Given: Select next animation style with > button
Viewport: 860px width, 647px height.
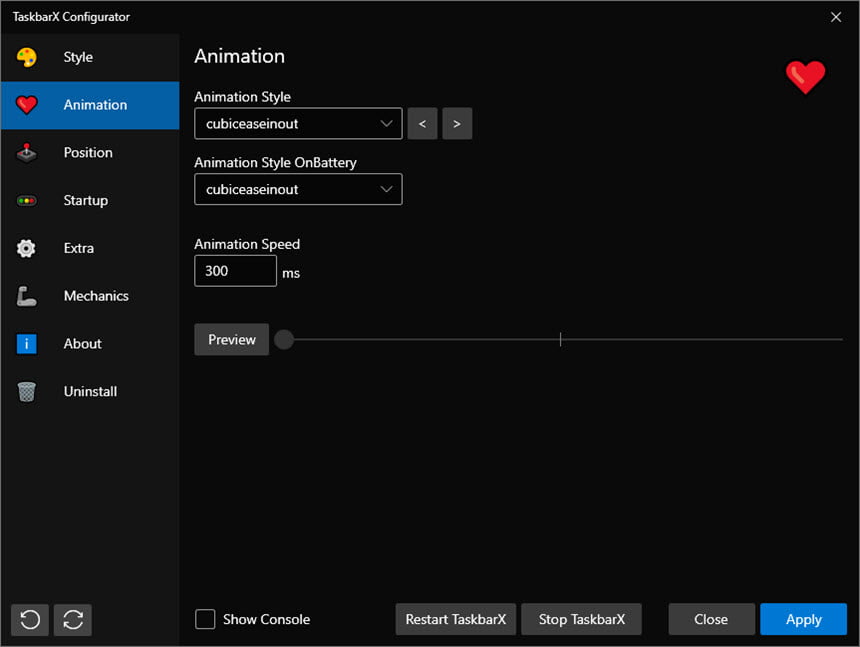Looking at the screenshot, I should coord(457,123).
